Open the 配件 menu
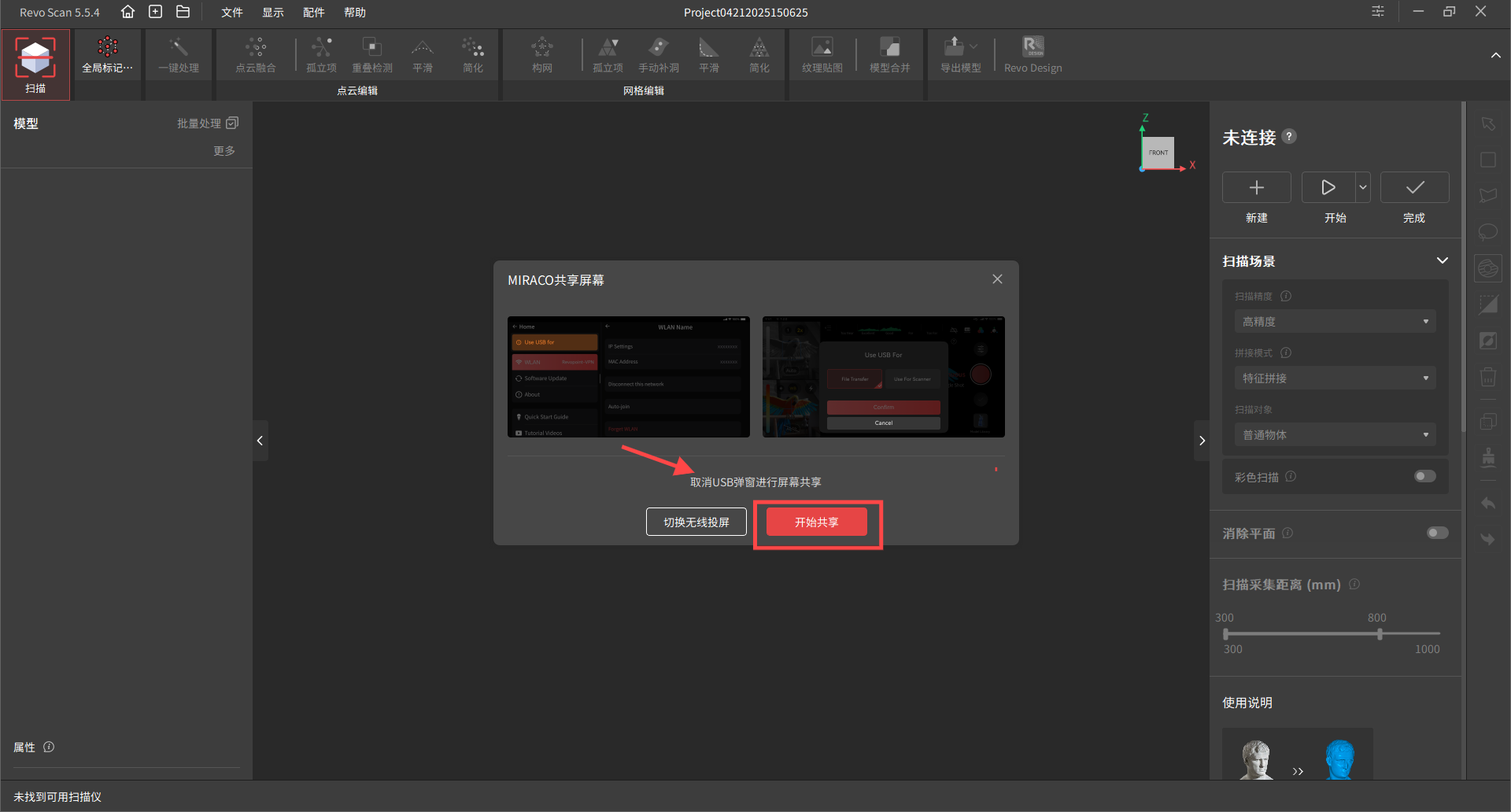The width and height of the screenshot is (1511, 812). pyautogui.click(x=314, y=13)
